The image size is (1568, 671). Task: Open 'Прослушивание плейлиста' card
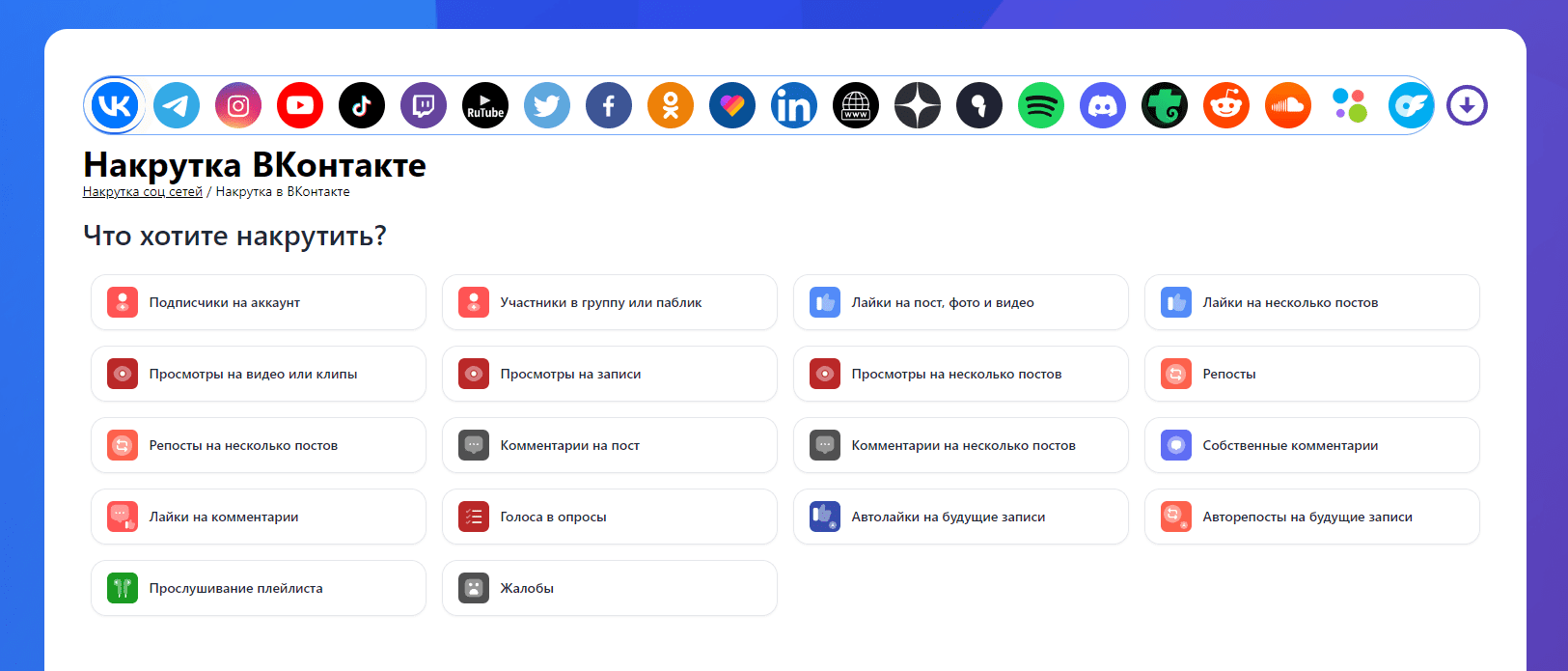click(259, 588)
